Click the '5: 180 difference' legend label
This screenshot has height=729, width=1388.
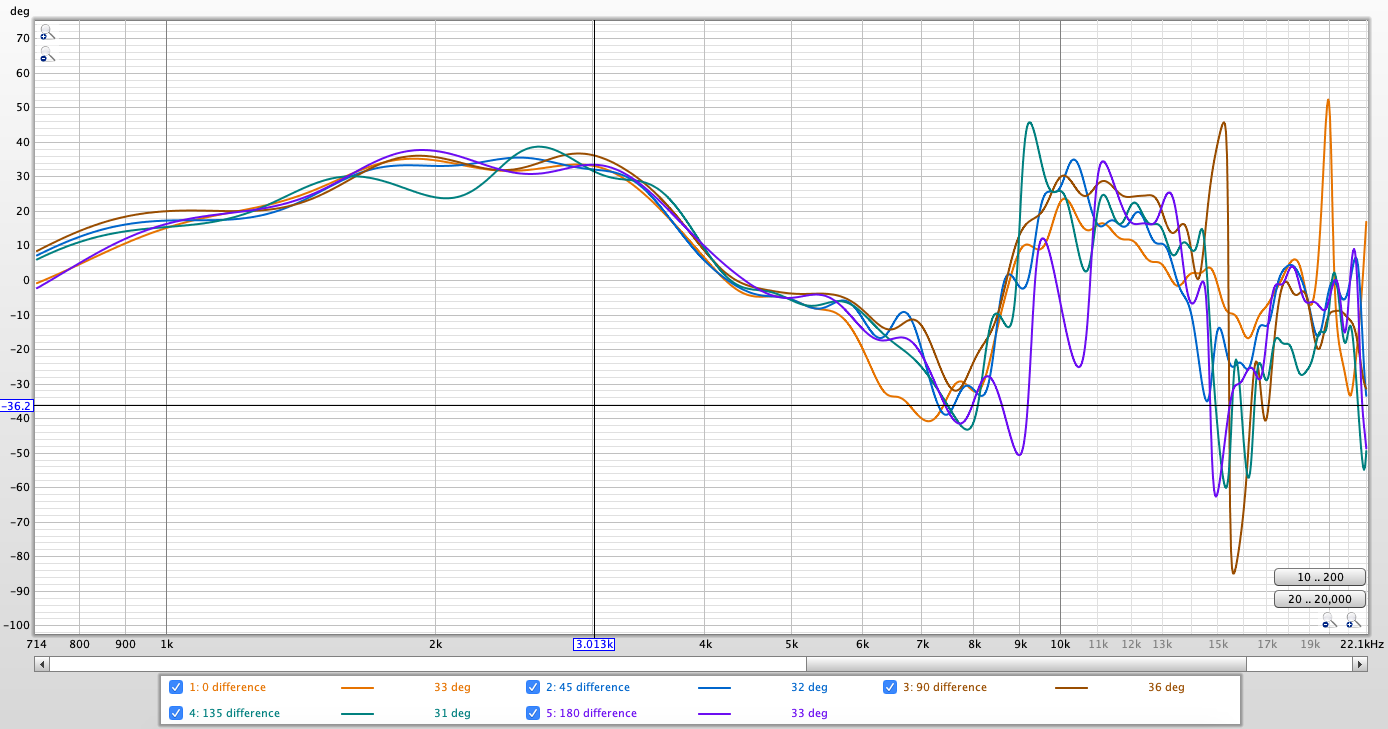(x=591, y=714)
